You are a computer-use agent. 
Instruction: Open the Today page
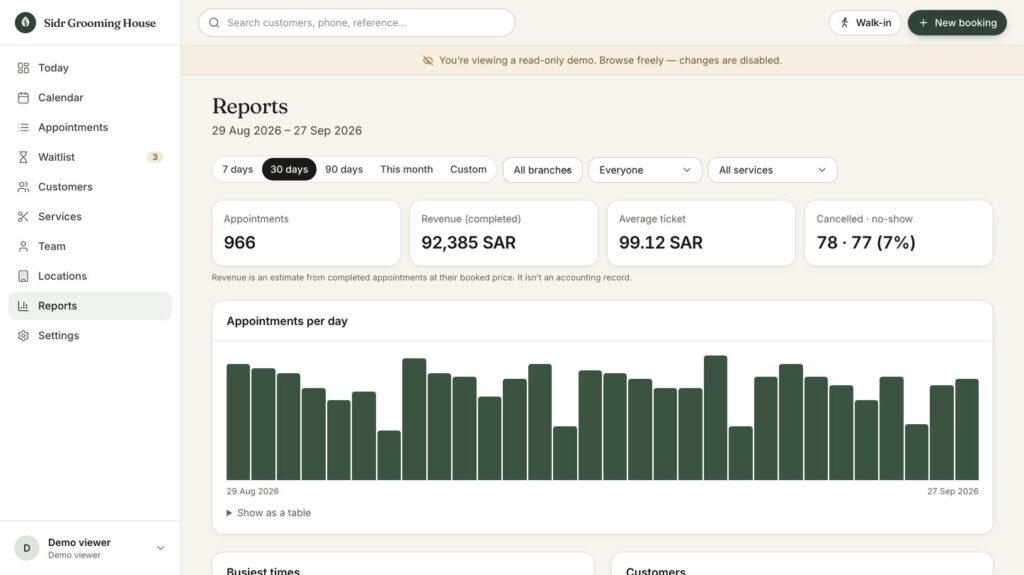point(90,68)
